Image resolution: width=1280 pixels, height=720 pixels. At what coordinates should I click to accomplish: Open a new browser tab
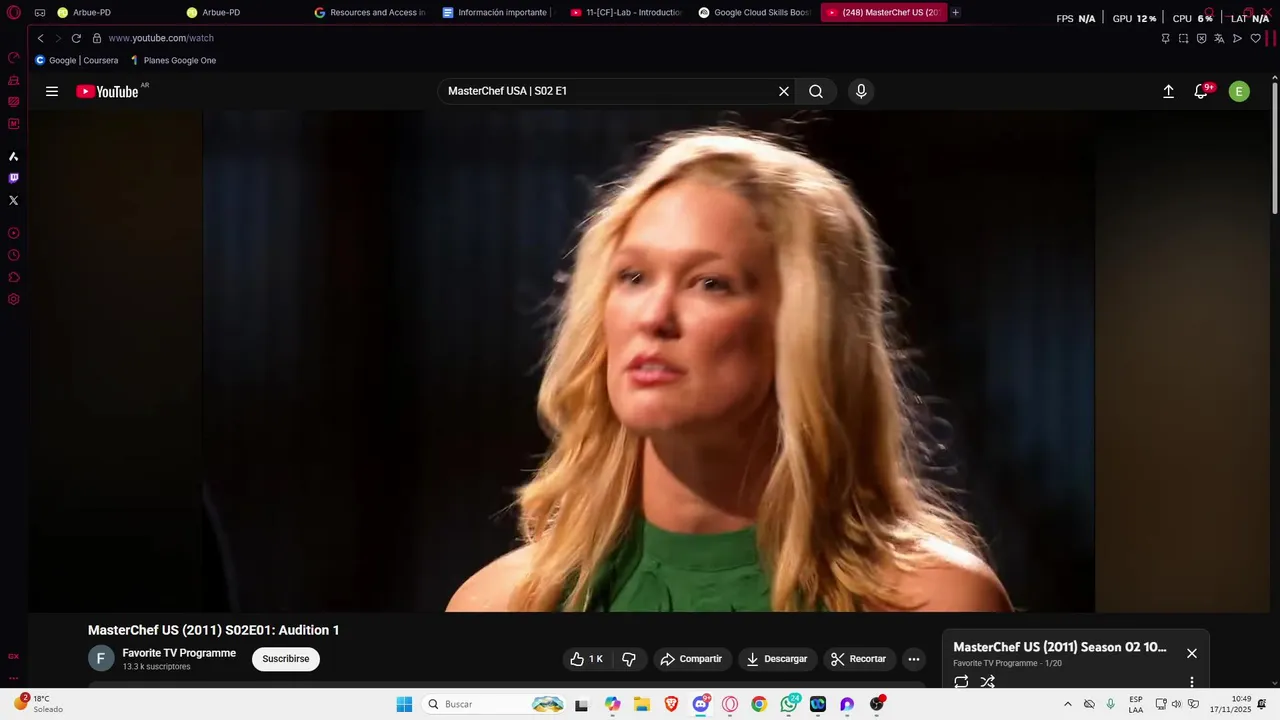point(956,13)
